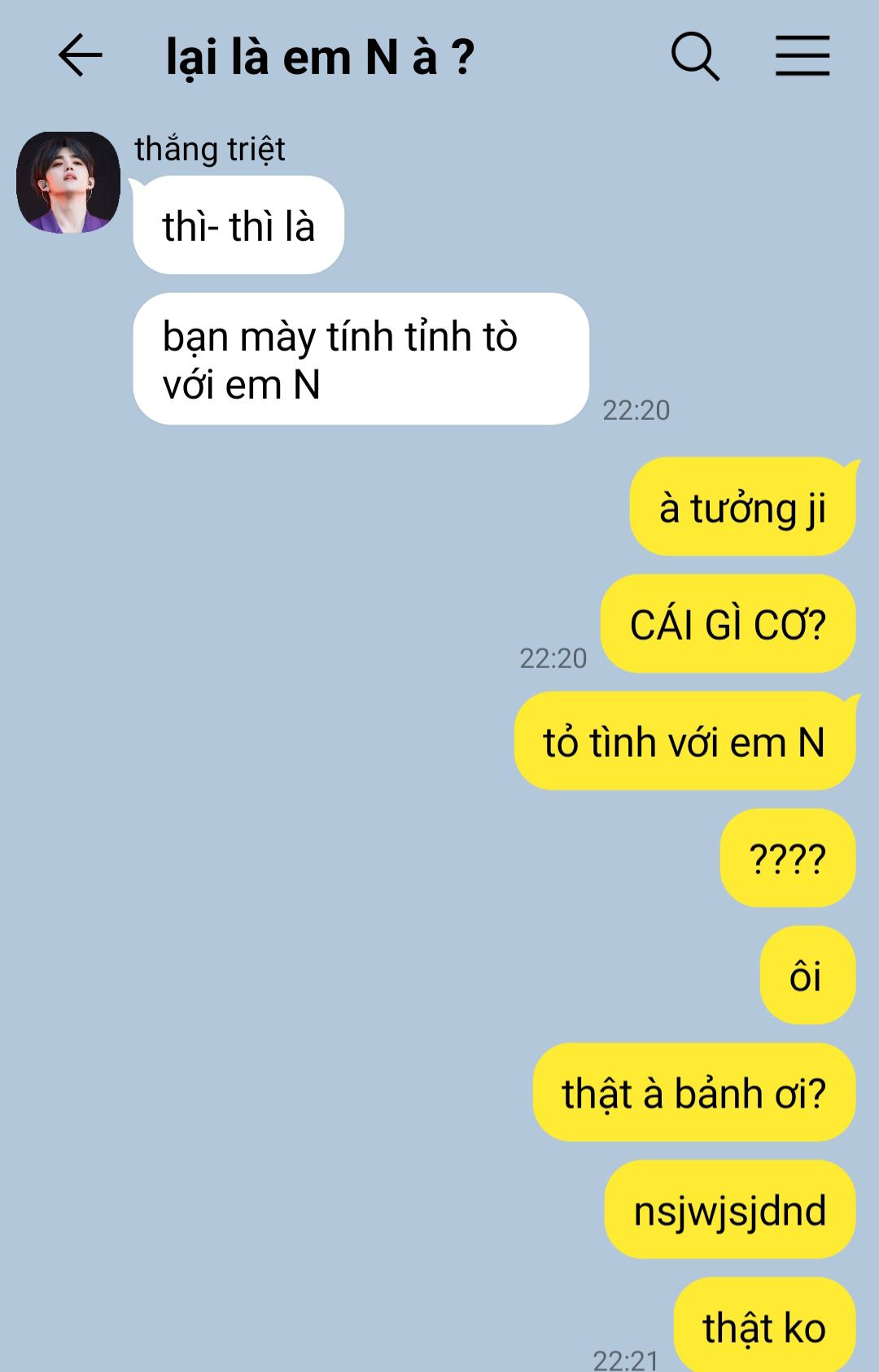Screen dimensions: 879x1372
Task: Tap the 'tỏ tình với em N' bubble
Action: pyautogui.click(x=685, y=741)
